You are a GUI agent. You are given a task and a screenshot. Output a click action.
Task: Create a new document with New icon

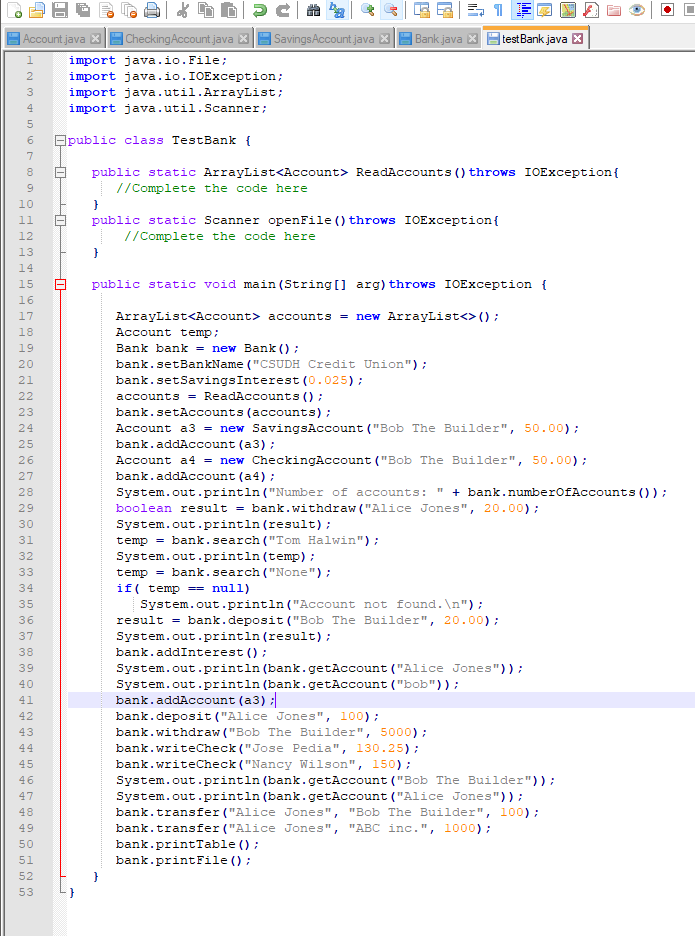click(x=15, y=10)
